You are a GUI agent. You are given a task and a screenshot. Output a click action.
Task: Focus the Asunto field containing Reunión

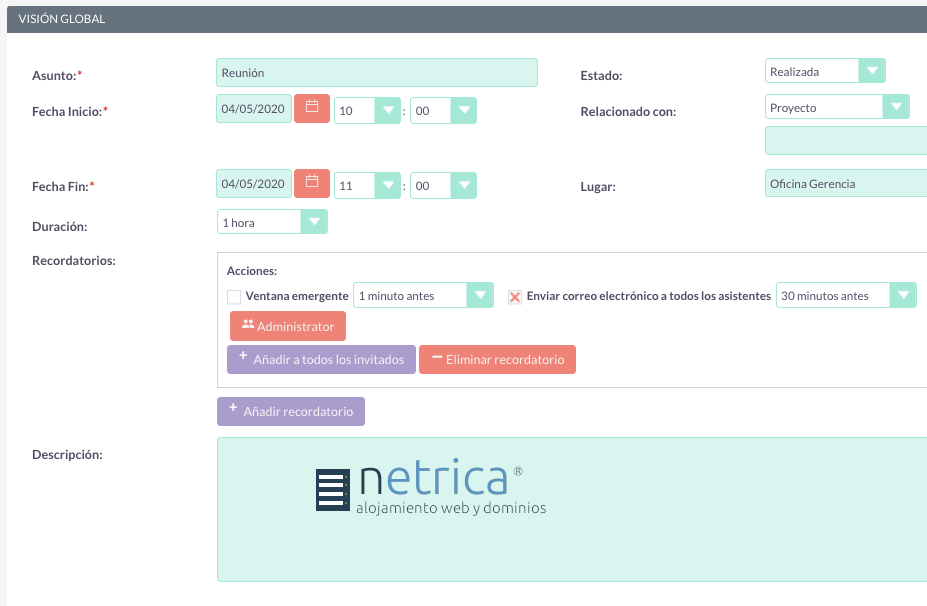click(377, 73)
